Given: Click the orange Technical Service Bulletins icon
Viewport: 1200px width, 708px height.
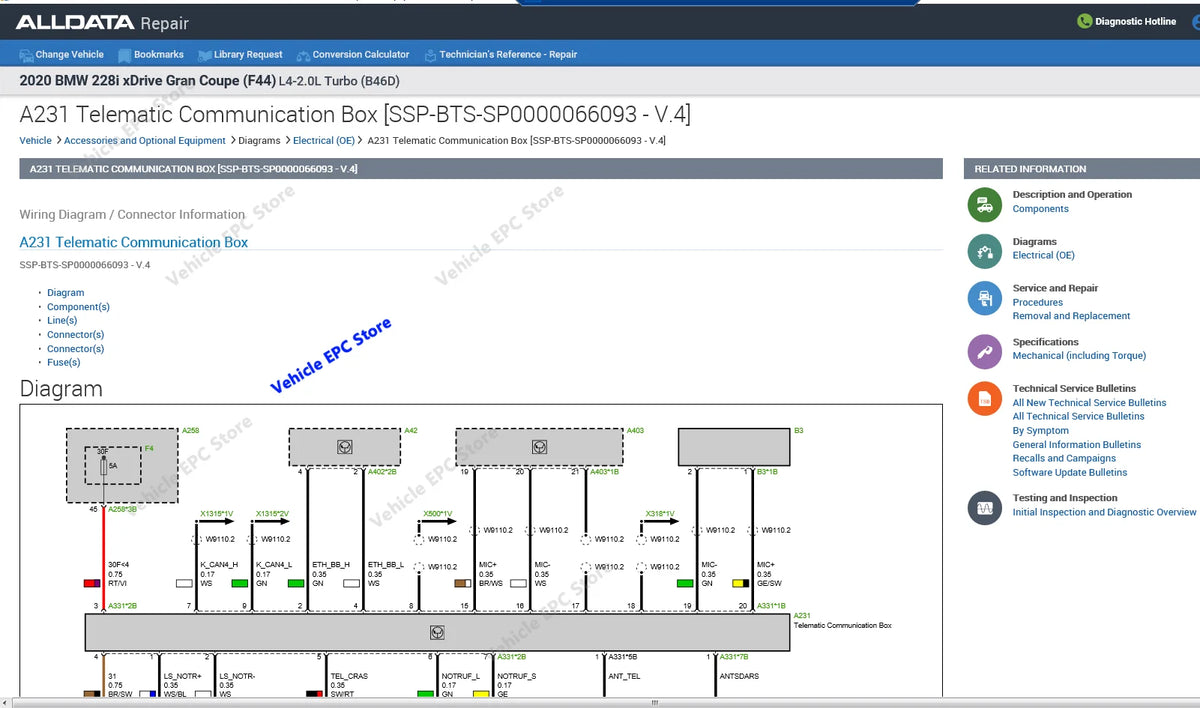Looking at the screenshot, I should pyautogui.click(x=984, y=399).
